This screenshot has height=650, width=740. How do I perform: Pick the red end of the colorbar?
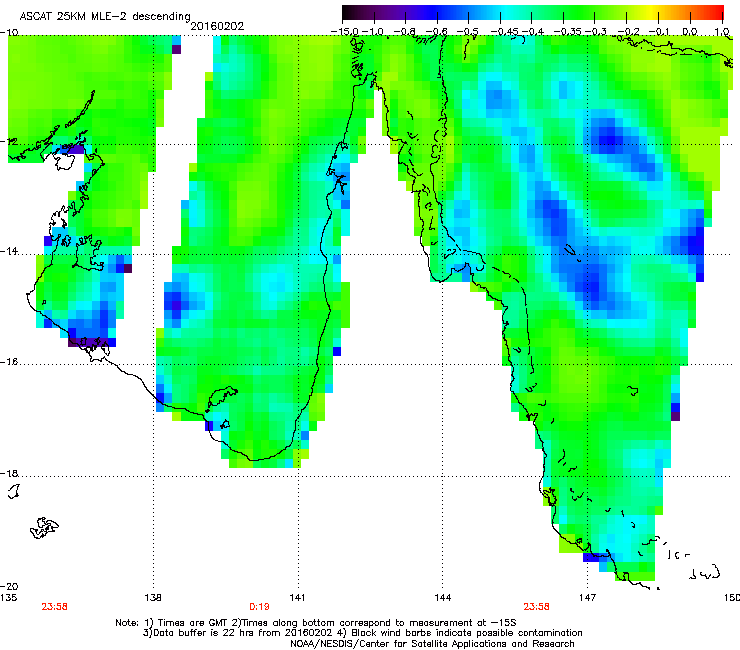tap(716, 13)
